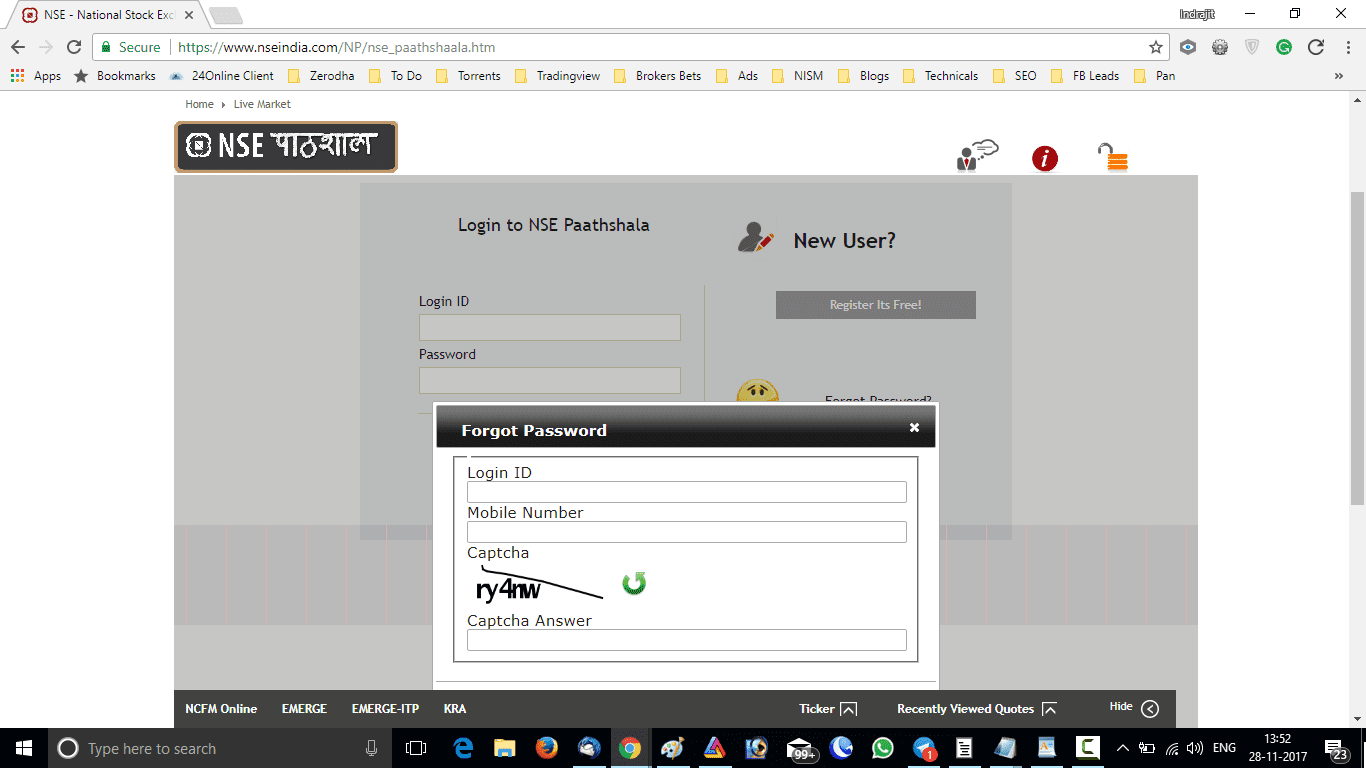The image size is (1366, 768).
Task: Click the Login ID field in Forgot Password
Action: click(686, 492)
